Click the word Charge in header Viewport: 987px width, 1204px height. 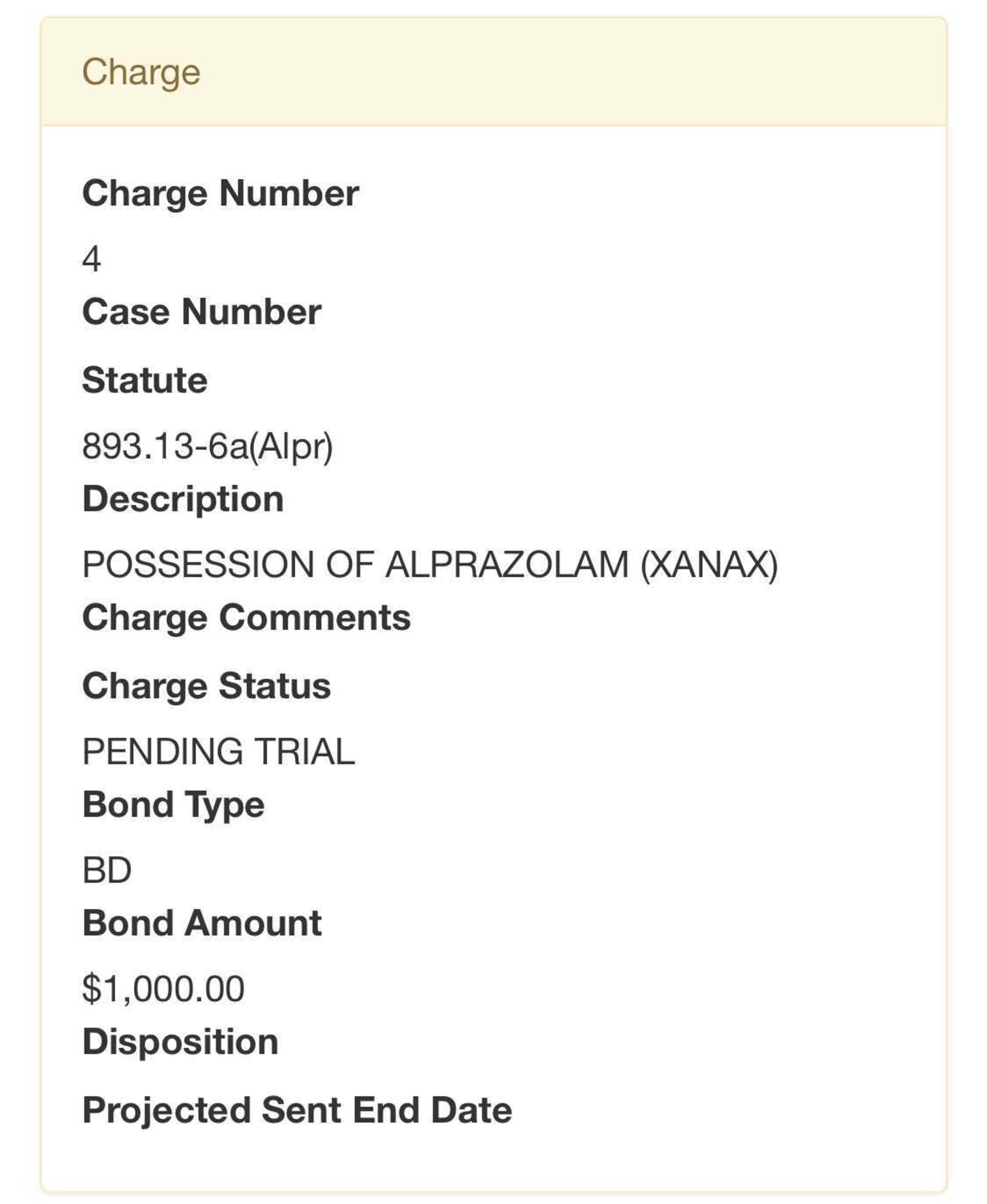pyautogui.click(x=141, y=73)
